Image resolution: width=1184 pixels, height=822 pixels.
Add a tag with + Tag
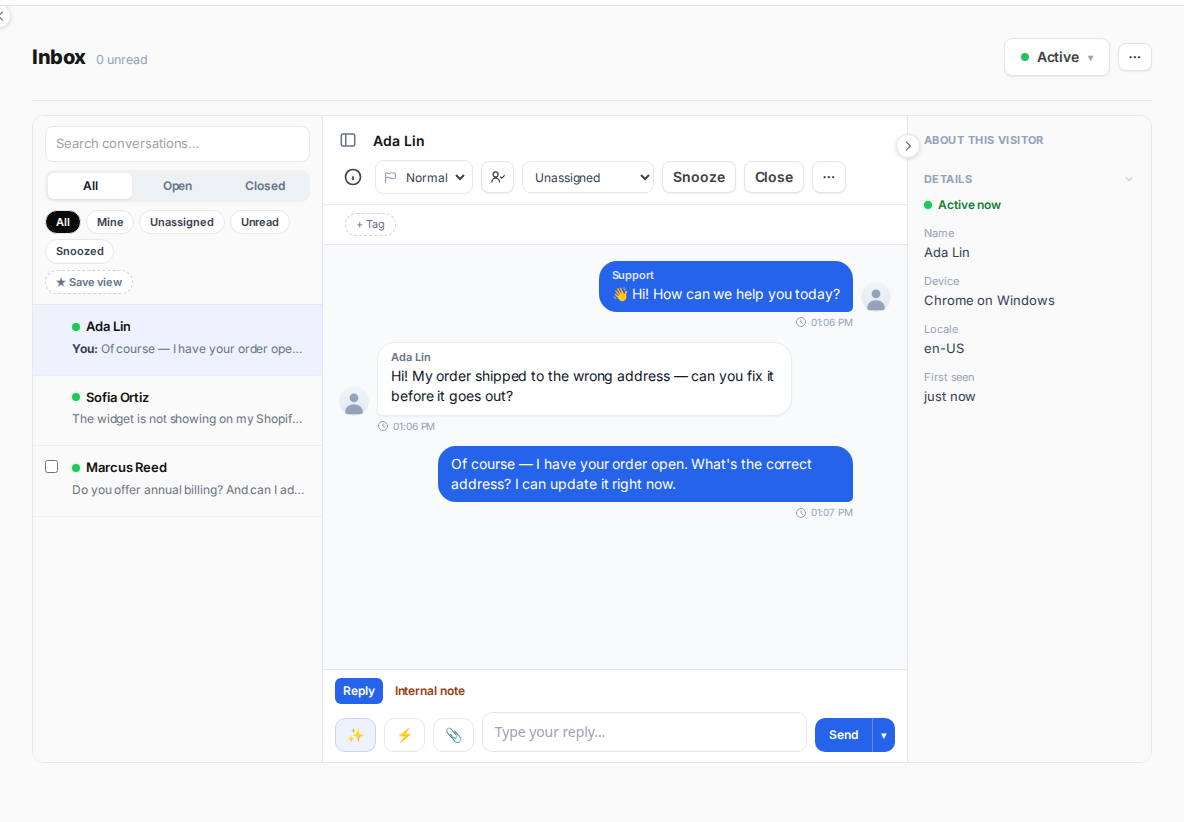click(370, 224)
